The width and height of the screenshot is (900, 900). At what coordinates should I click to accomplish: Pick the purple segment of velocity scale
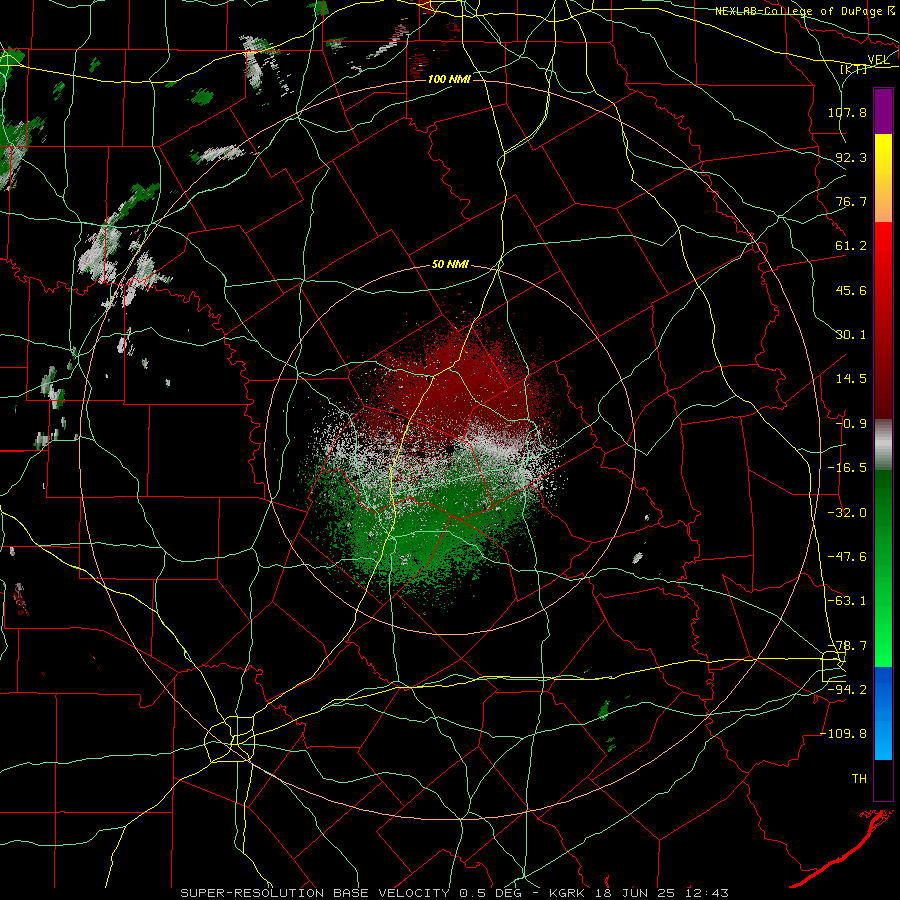pyautogui.click(x=883, y=111)
